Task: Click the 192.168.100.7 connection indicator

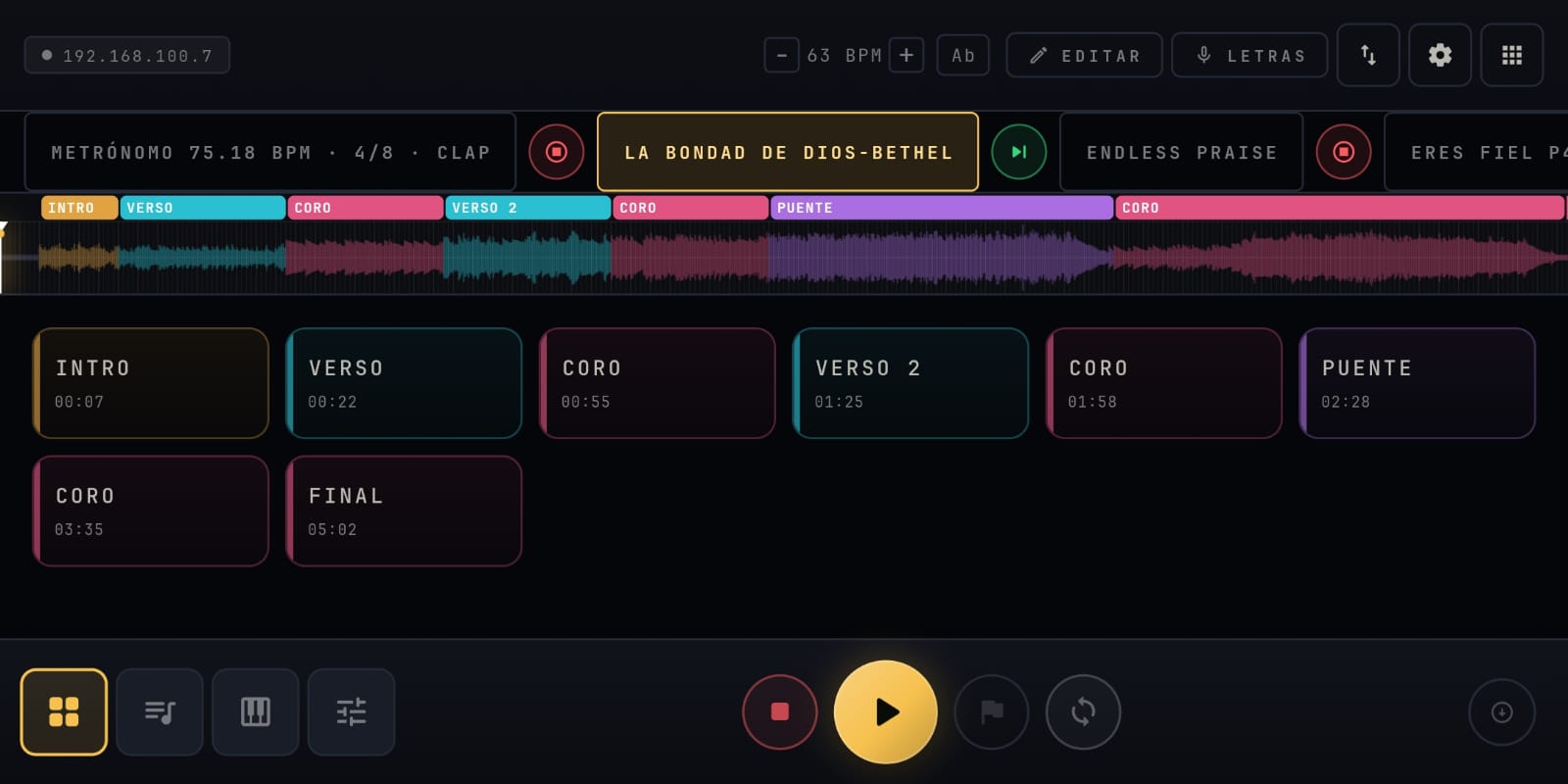Action: pyautogui.click(x=127, y=55)
